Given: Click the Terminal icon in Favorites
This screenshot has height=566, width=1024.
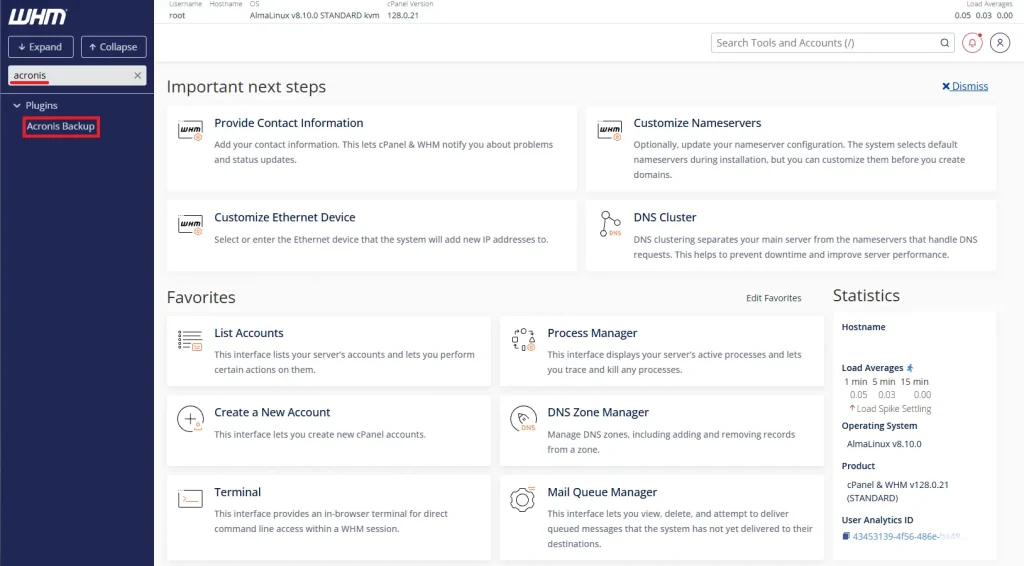Looking at the screenshot, I should coord(190,500).
